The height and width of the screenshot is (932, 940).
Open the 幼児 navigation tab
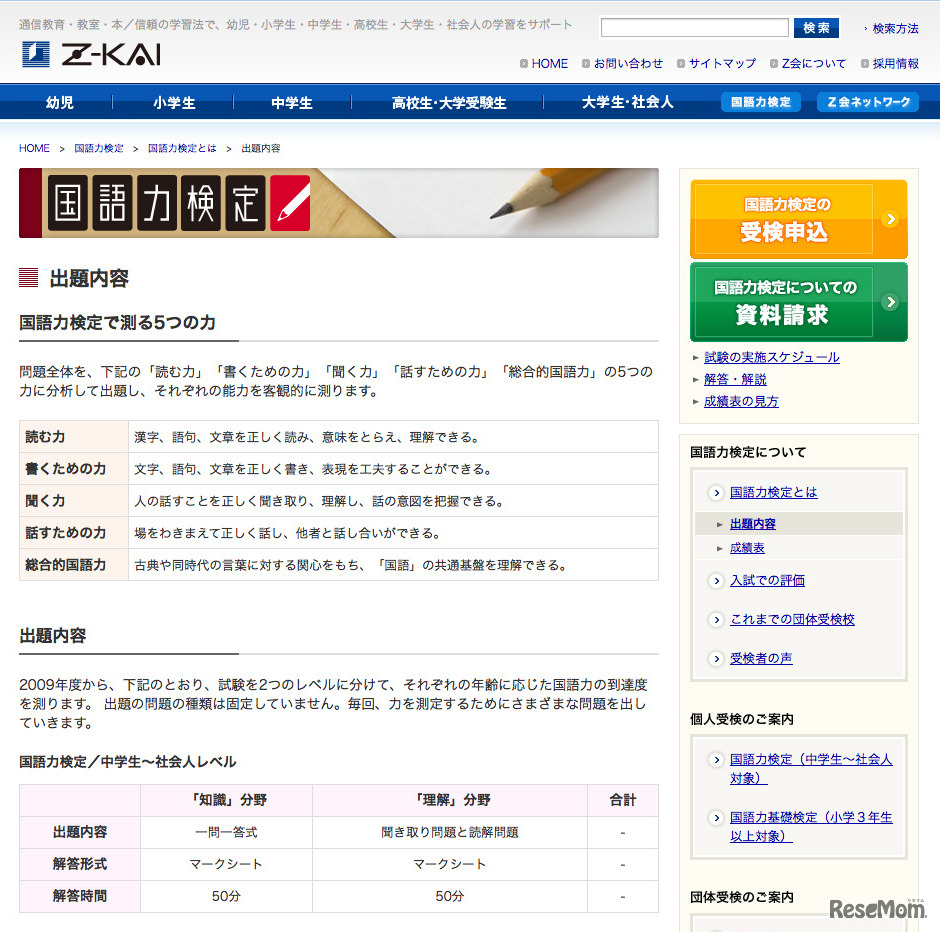[59, 102]
